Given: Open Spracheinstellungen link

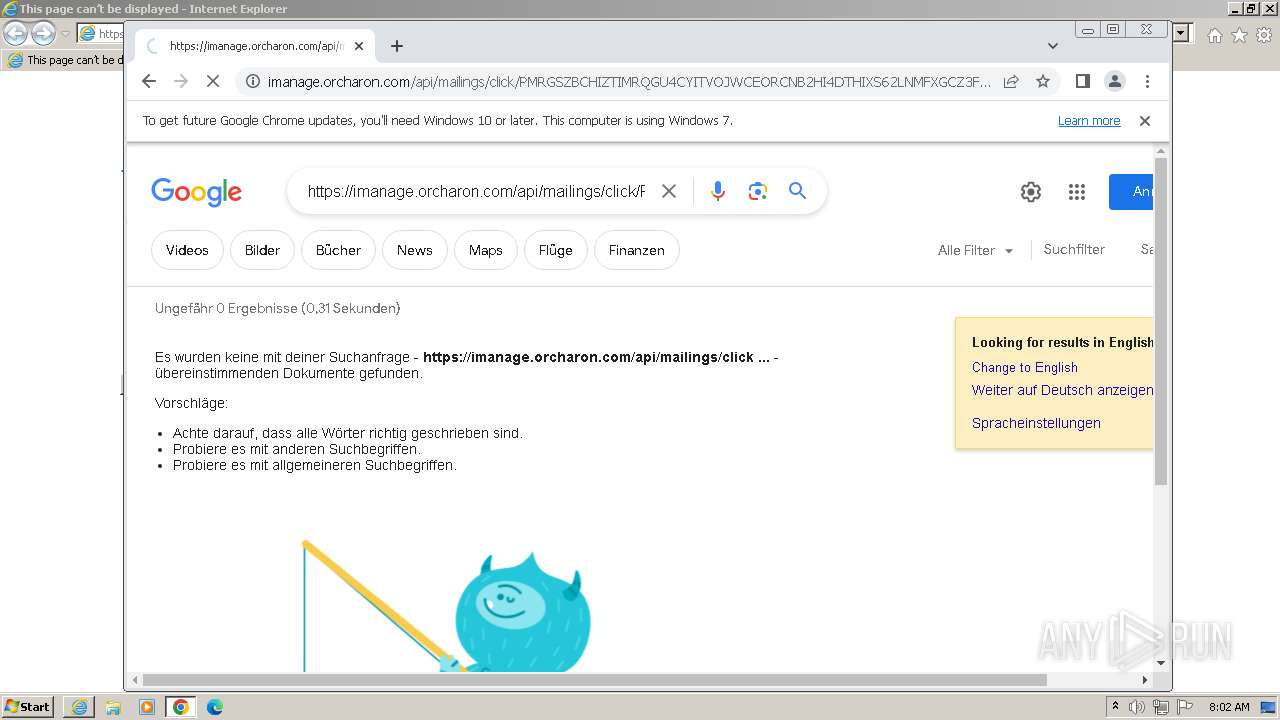Looking at the screenshot, I should coord(1036,423).
